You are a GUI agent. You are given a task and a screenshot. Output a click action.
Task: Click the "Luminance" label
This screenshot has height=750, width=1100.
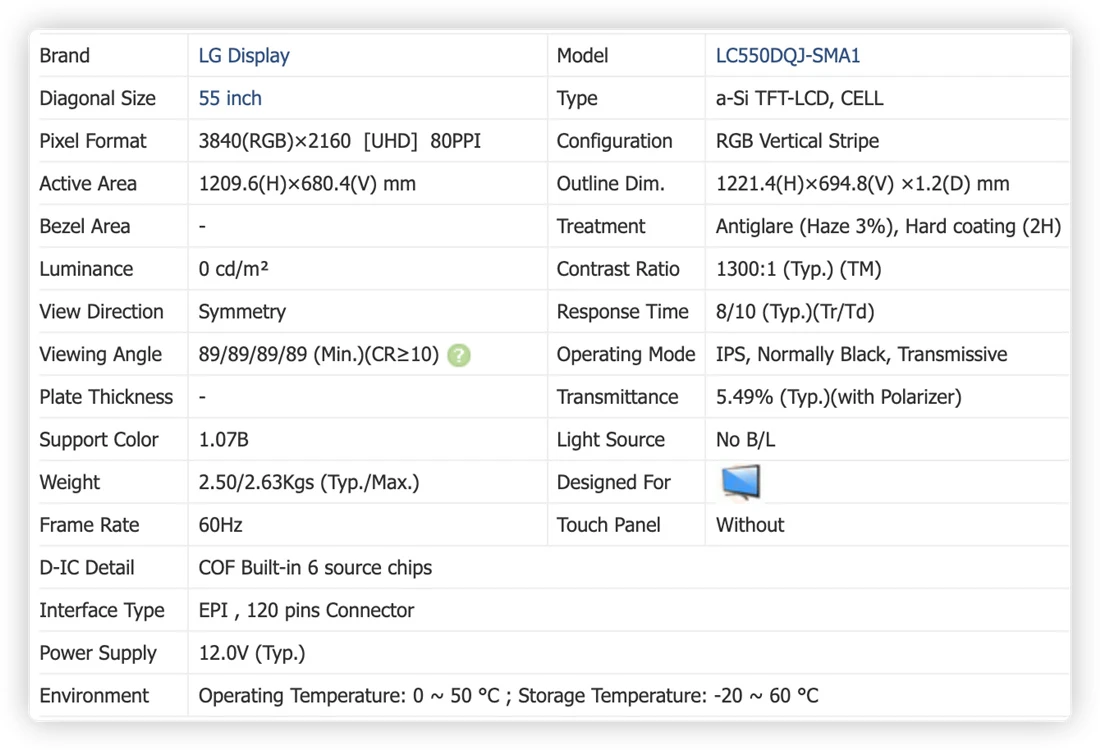[x=86, y=269]
